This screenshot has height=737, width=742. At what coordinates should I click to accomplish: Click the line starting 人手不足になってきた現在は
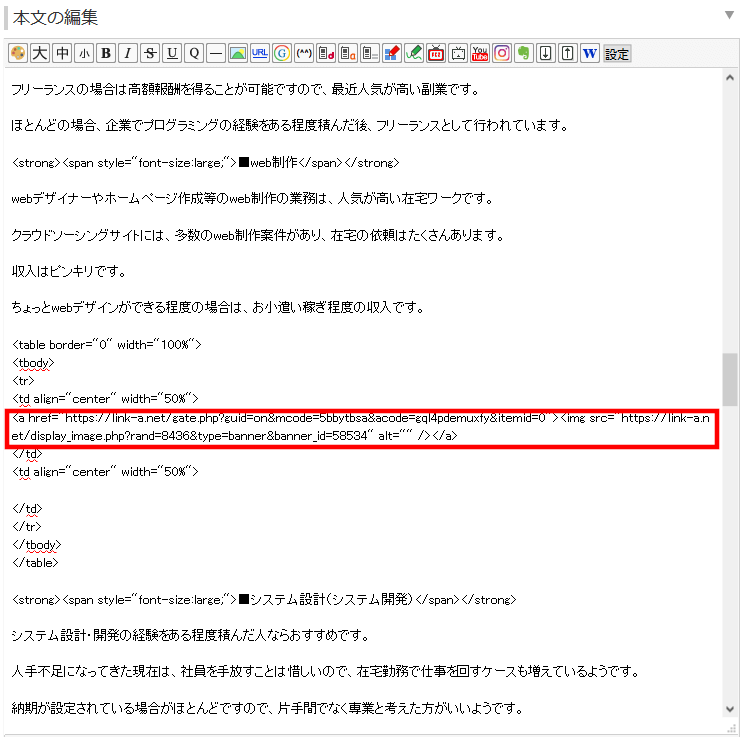pyautogui.click(x=326, y=672)
